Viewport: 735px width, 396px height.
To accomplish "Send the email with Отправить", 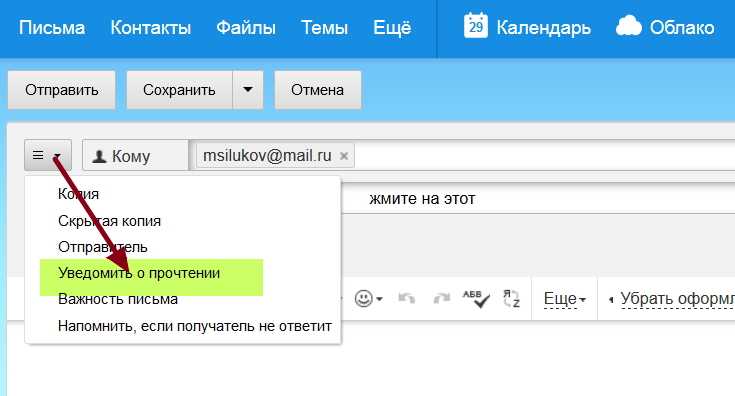I will pos(62,90).
